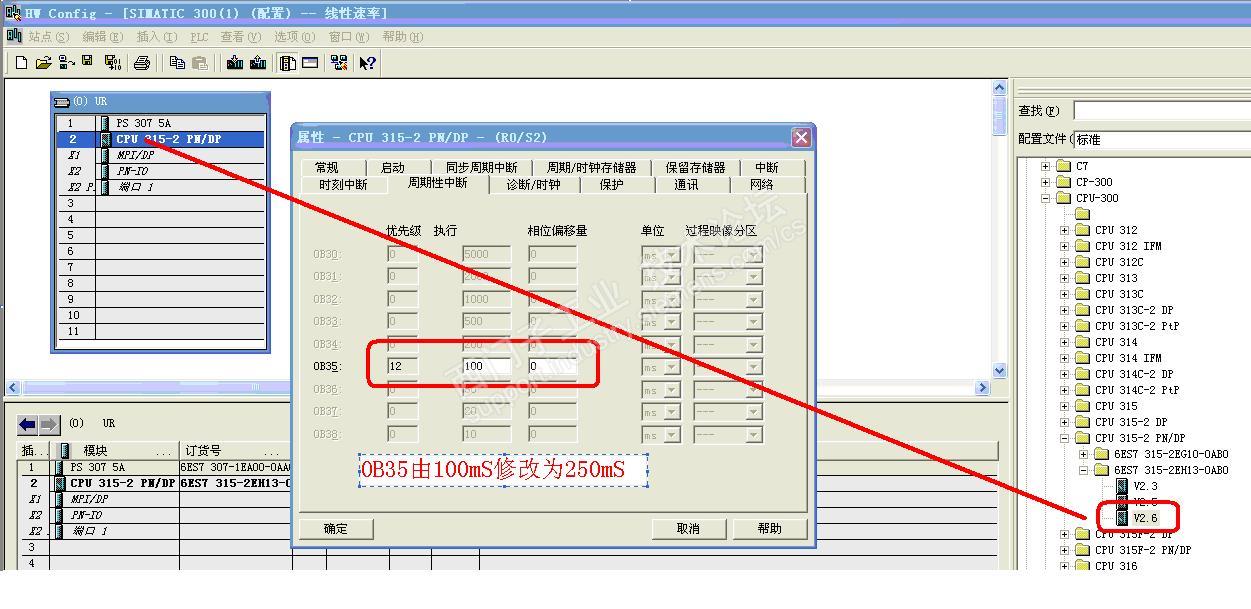Click the 帮助 button in dialog

[769, 528]
